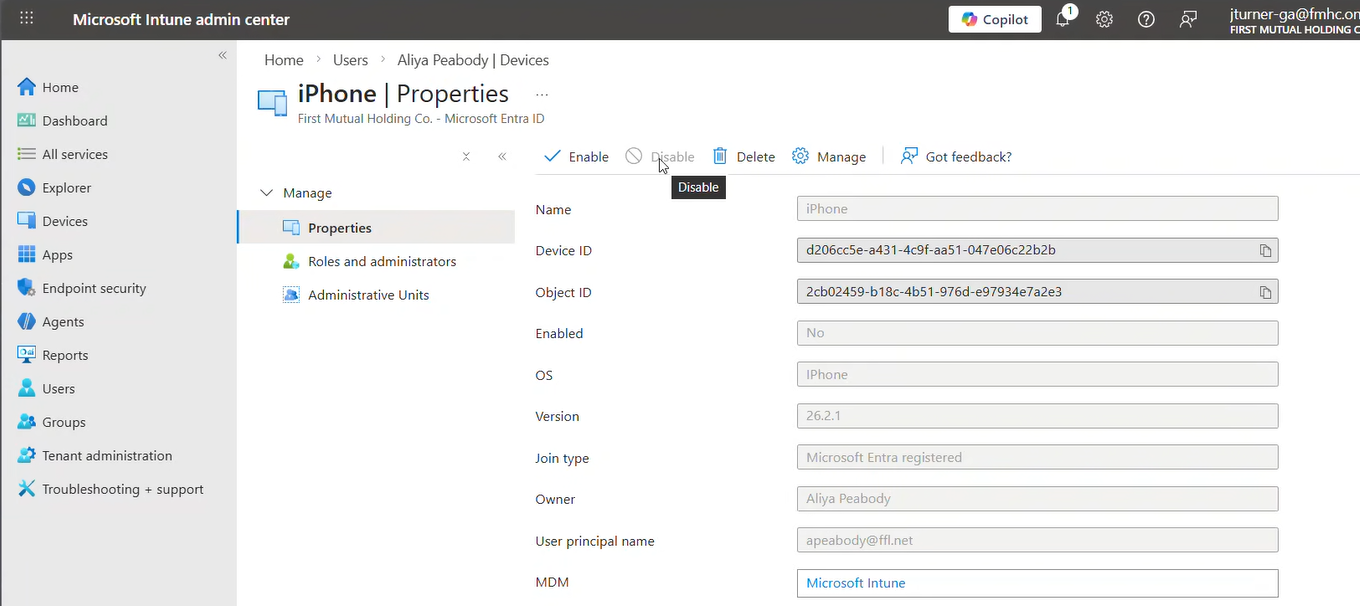Collapse the Manage tree group

[266, 193]
